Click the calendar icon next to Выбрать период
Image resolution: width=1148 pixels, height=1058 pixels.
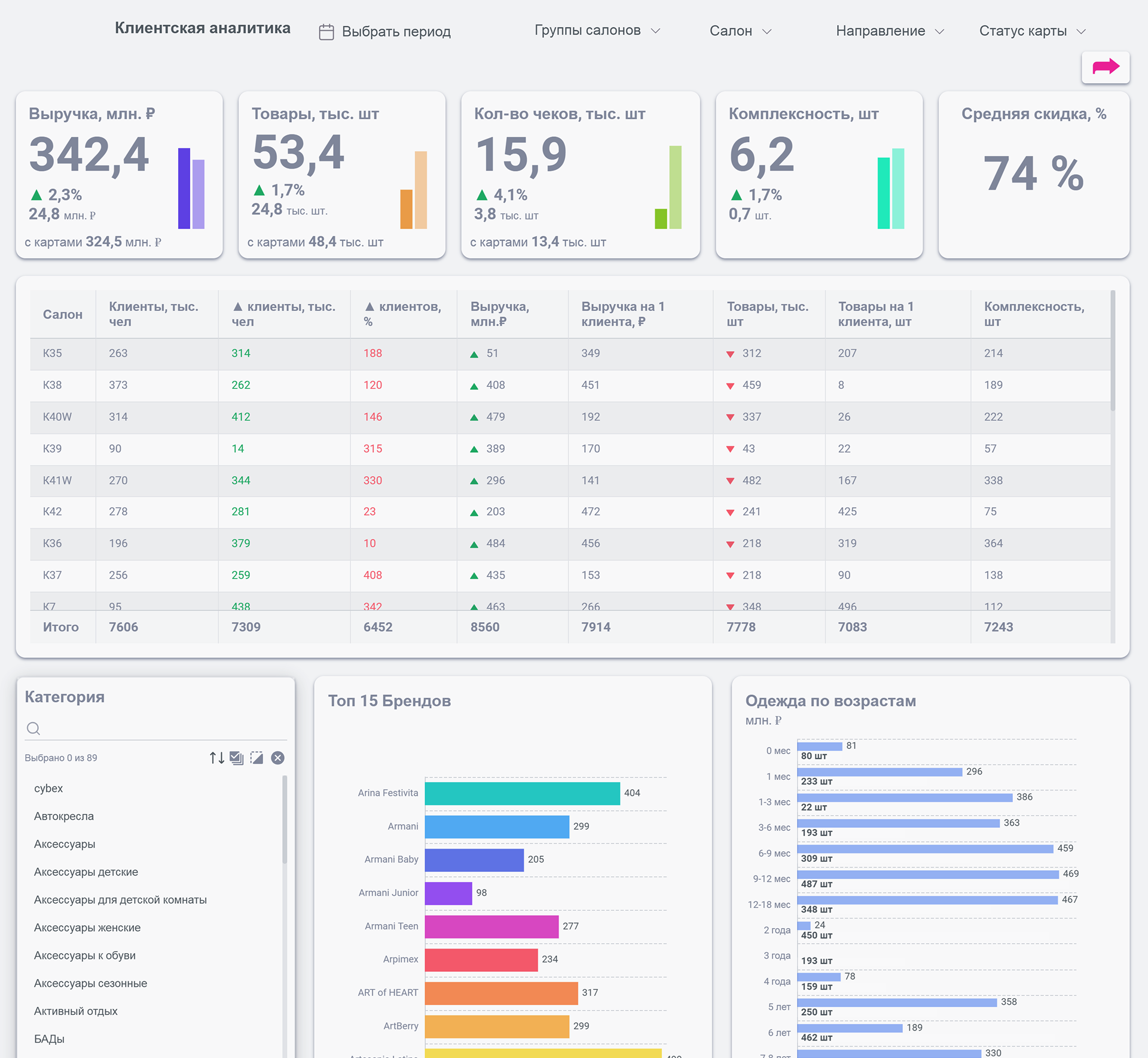point(326,32)
